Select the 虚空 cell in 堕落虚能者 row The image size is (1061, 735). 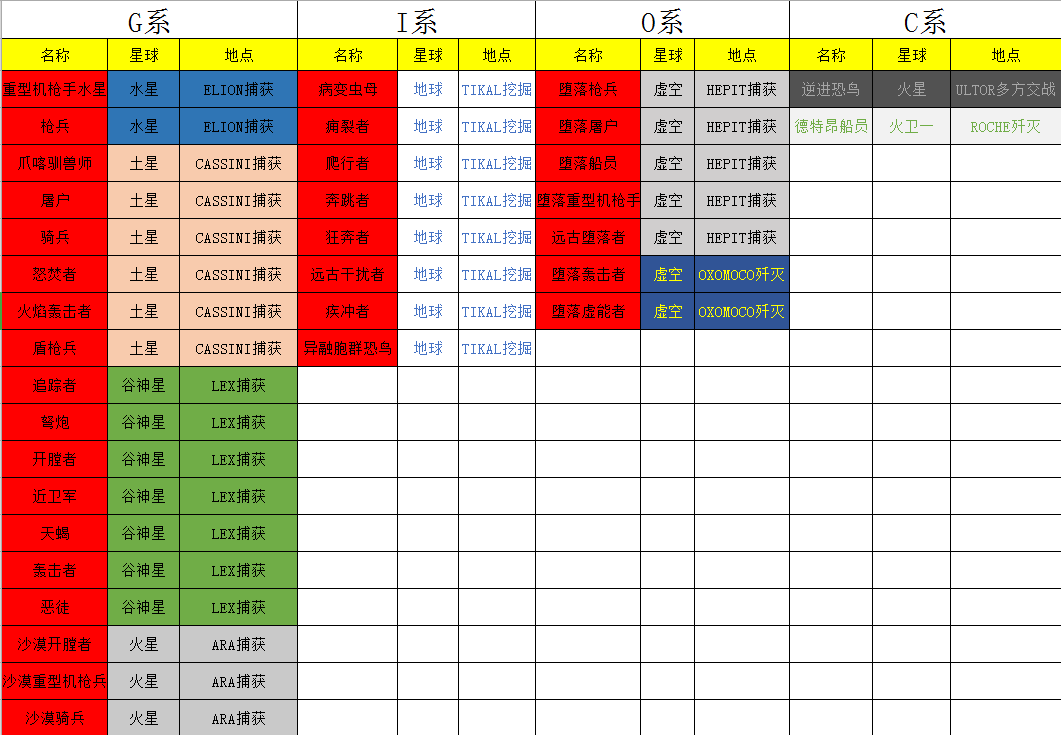pos(667,311)
